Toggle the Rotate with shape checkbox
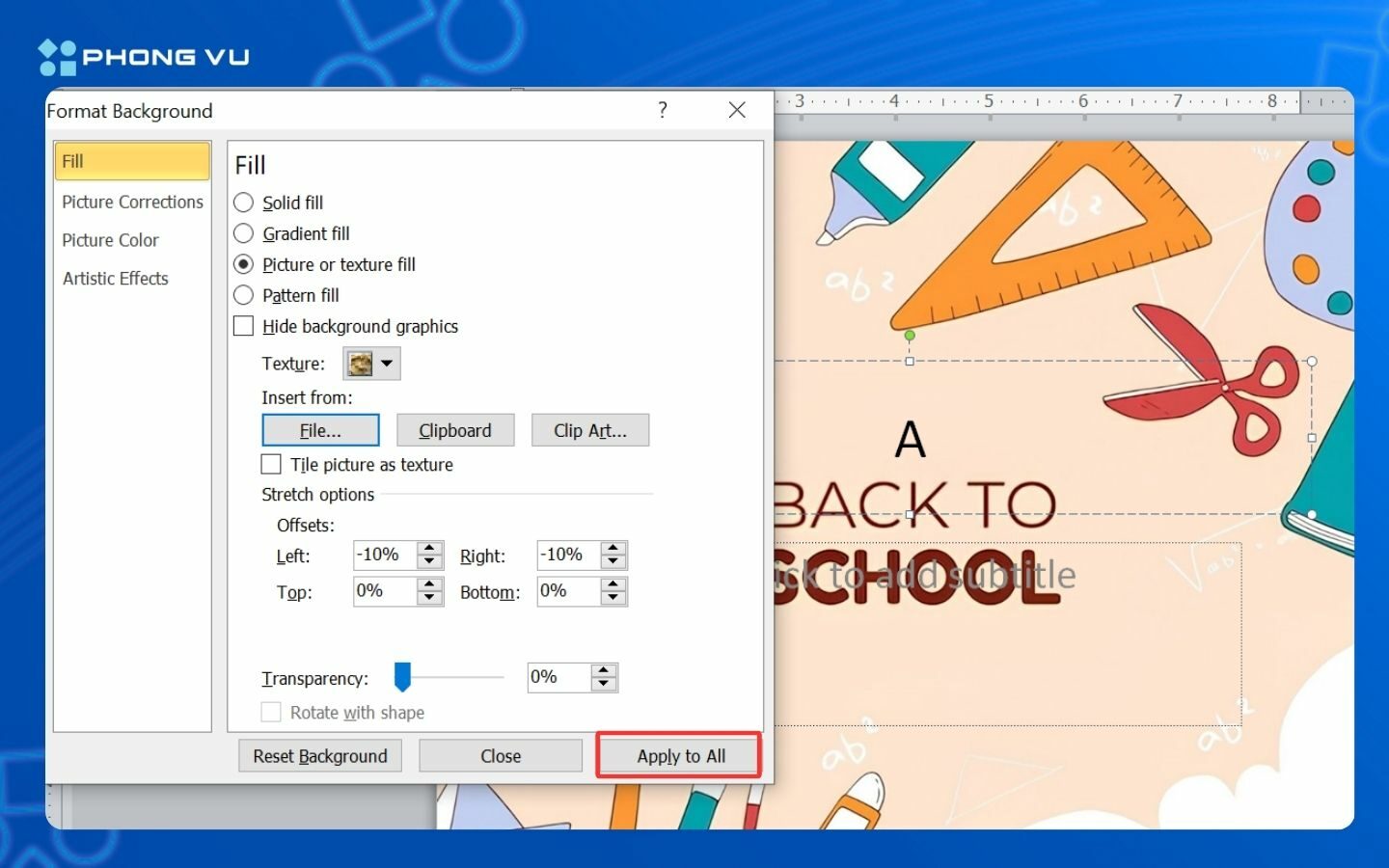The width and height of the screenshot is (1389, 868). coord(271,712)
